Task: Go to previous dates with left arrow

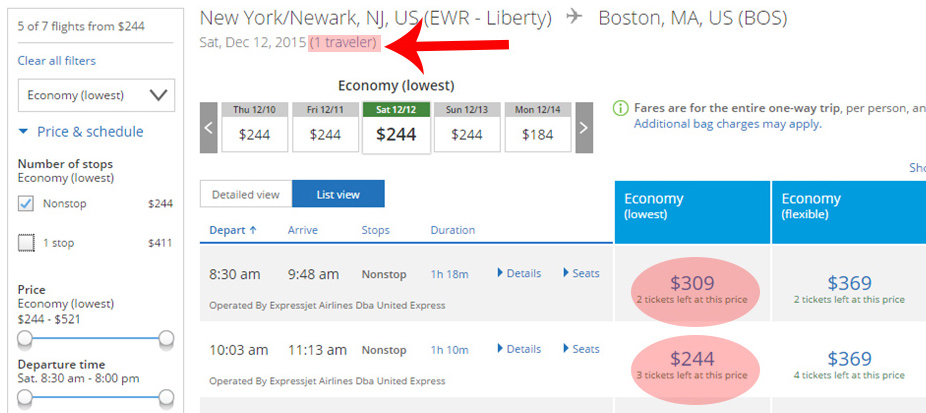Action: (208, 128)
